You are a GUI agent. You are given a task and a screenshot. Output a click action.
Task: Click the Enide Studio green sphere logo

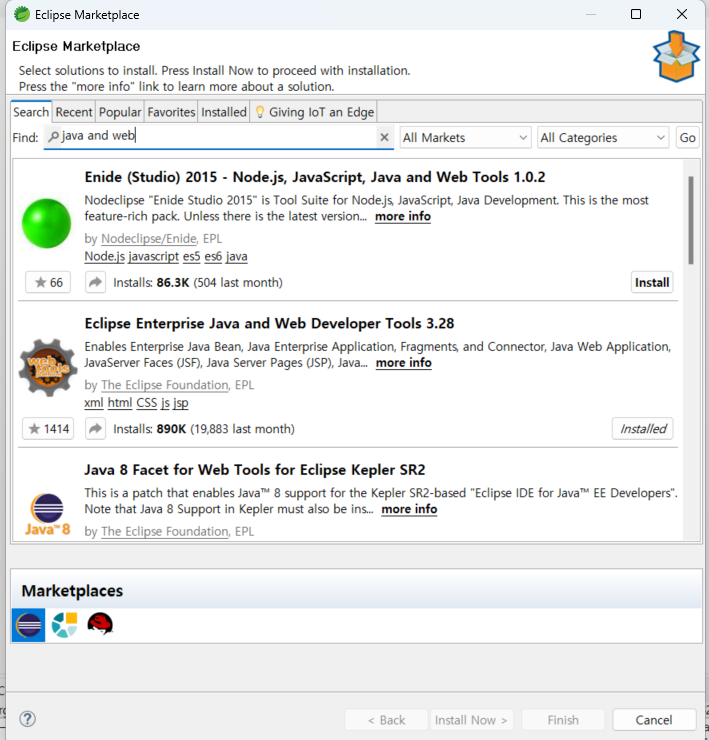[x=46, y=223]
